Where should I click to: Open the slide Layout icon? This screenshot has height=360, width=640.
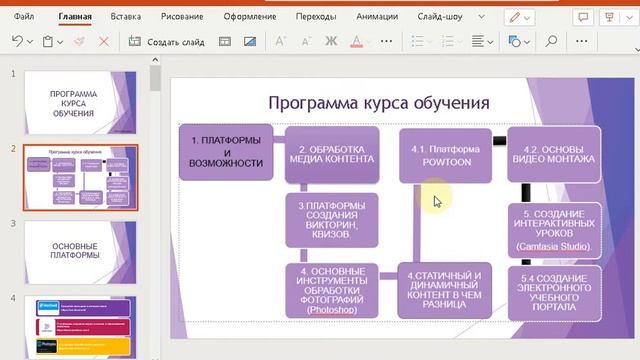click(x=224, y=41)
